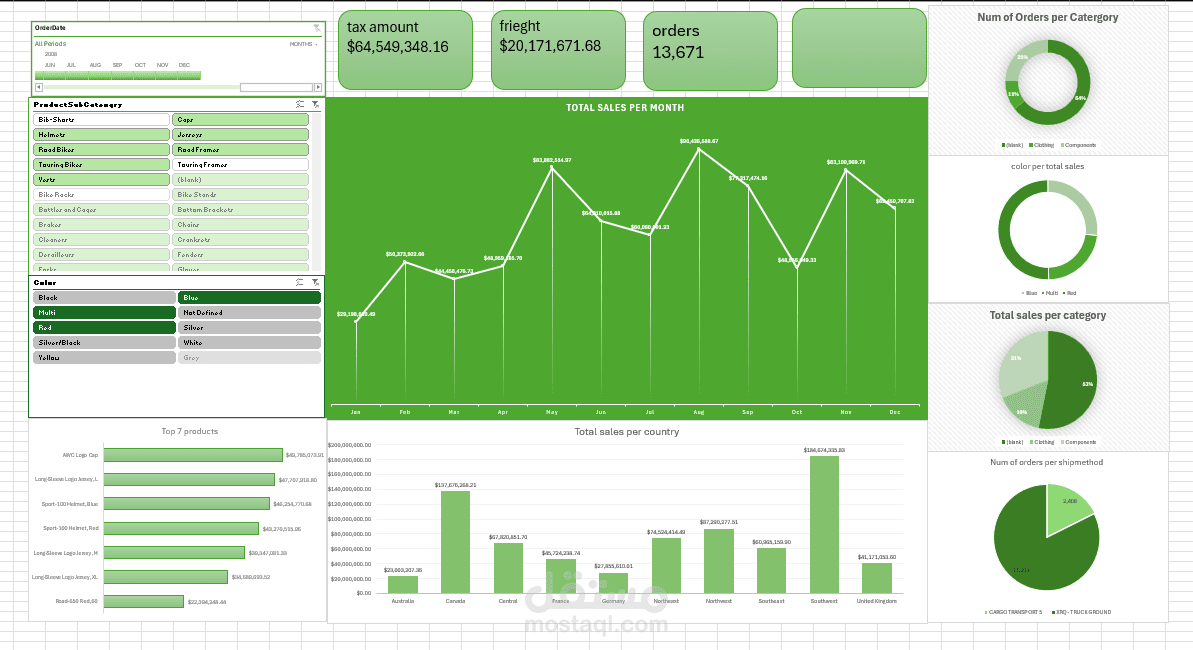Screen dimensions: 1193x650
Task: Clear filters on the OrderDate timeline
Action: pos(317,27)
